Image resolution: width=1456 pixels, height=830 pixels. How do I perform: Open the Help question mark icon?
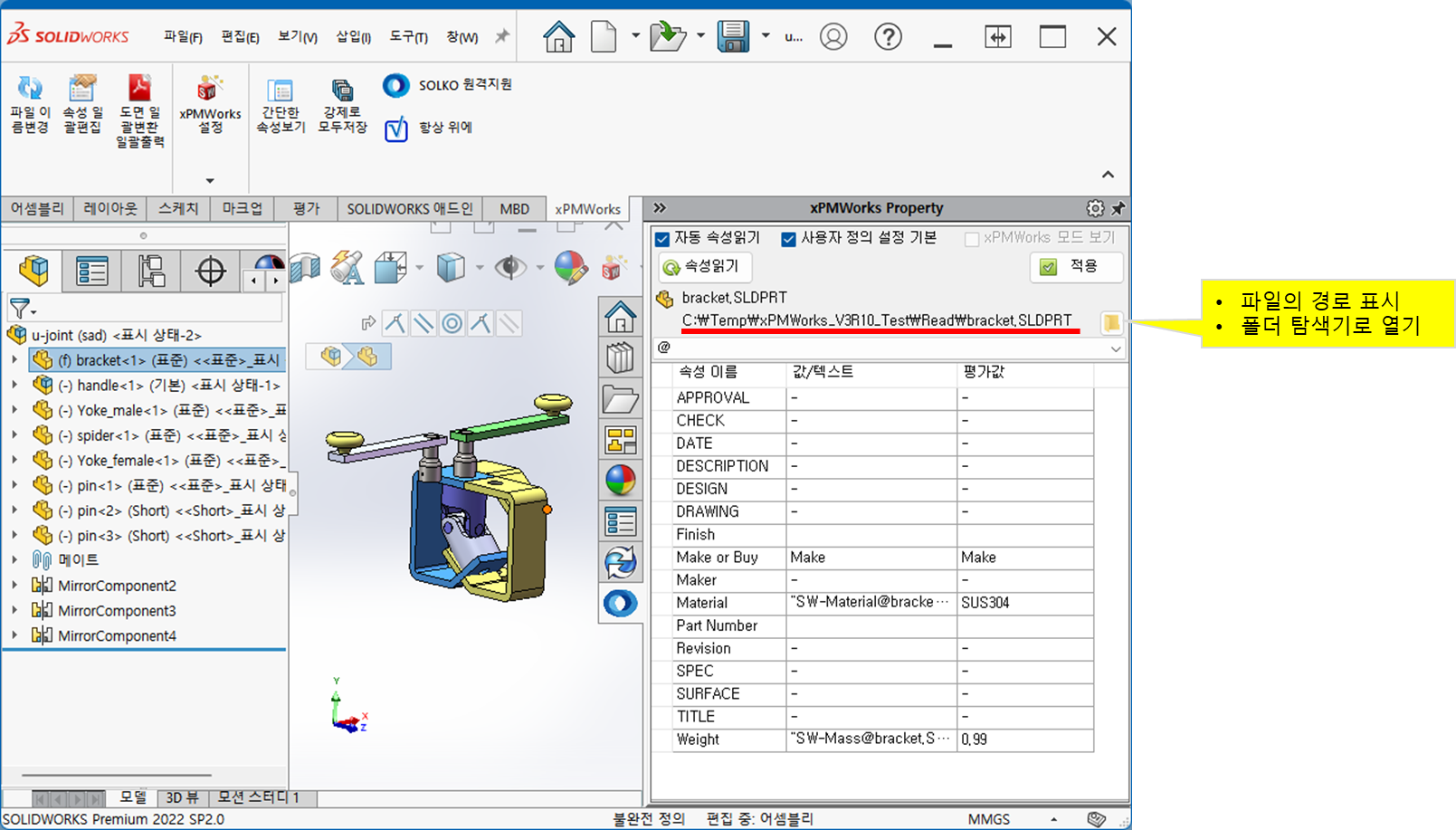point(888,37)
